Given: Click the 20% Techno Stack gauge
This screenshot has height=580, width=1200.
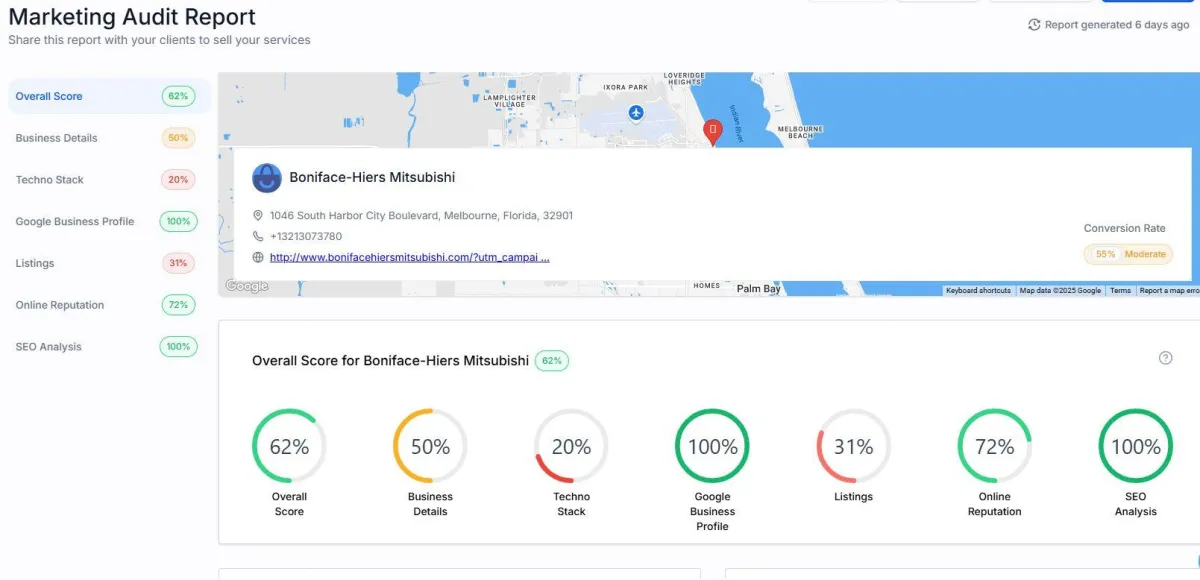Looking at the screenshot, I should pyautogui.click(x=571, y=446).
